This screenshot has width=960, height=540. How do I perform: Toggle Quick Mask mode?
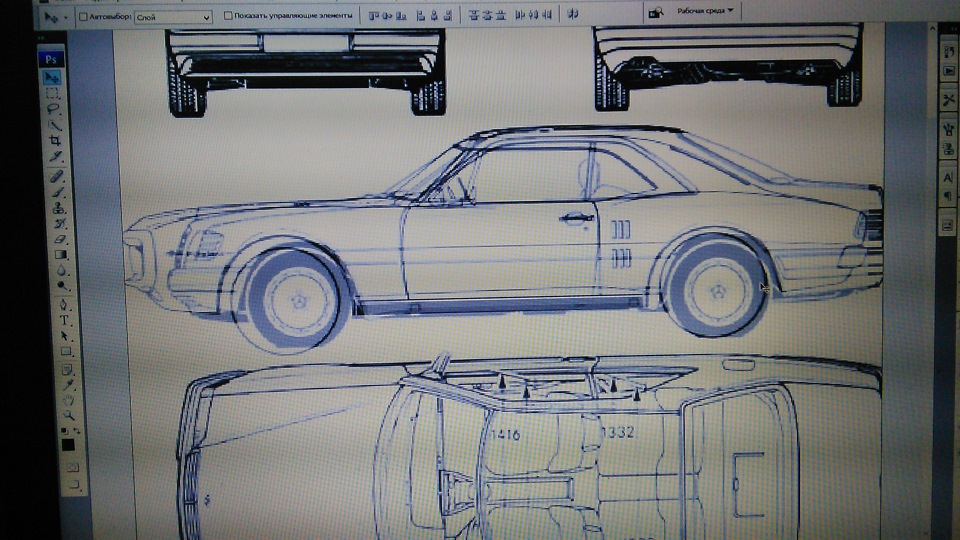tap(72, 468)
